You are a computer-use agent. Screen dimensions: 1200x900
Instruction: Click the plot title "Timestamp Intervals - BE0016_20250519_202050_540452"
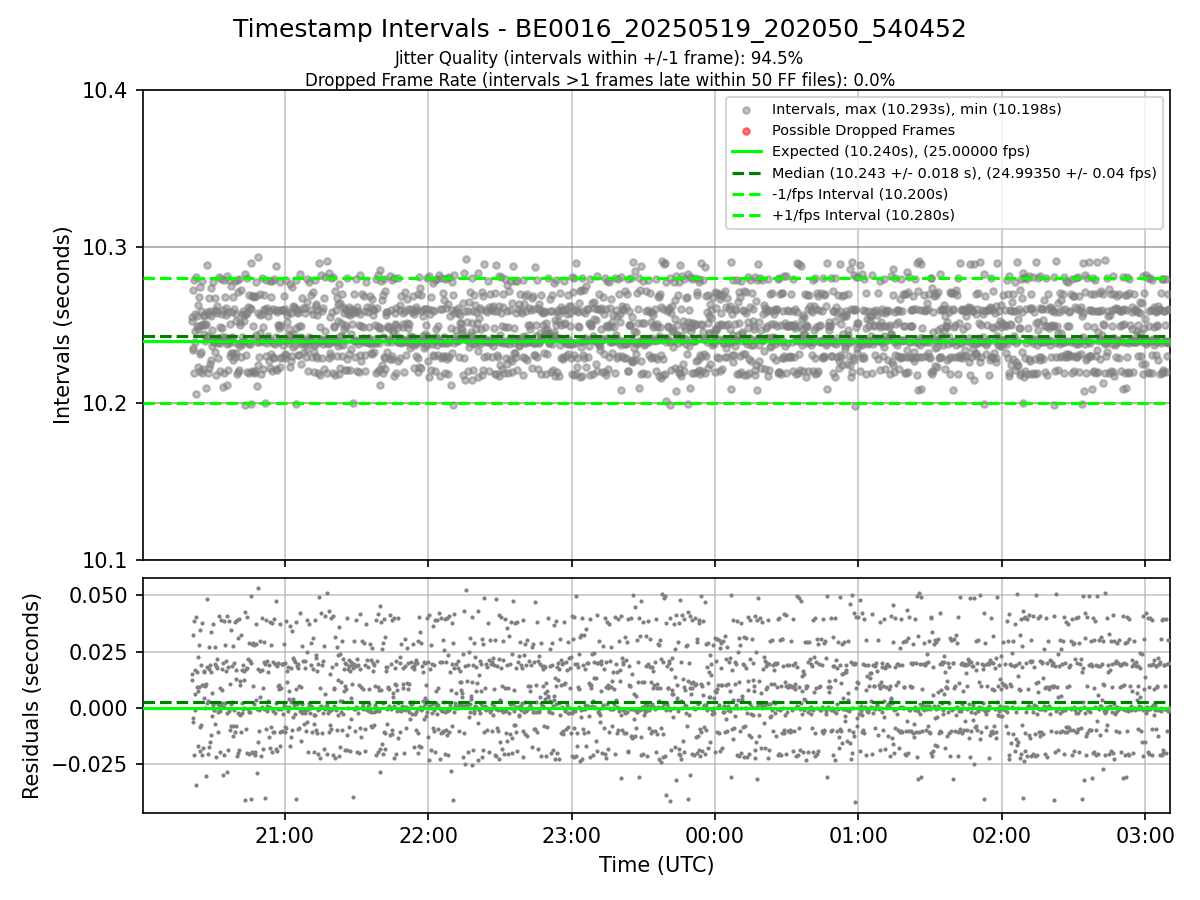pyautogui.click(x=599, y=29)
